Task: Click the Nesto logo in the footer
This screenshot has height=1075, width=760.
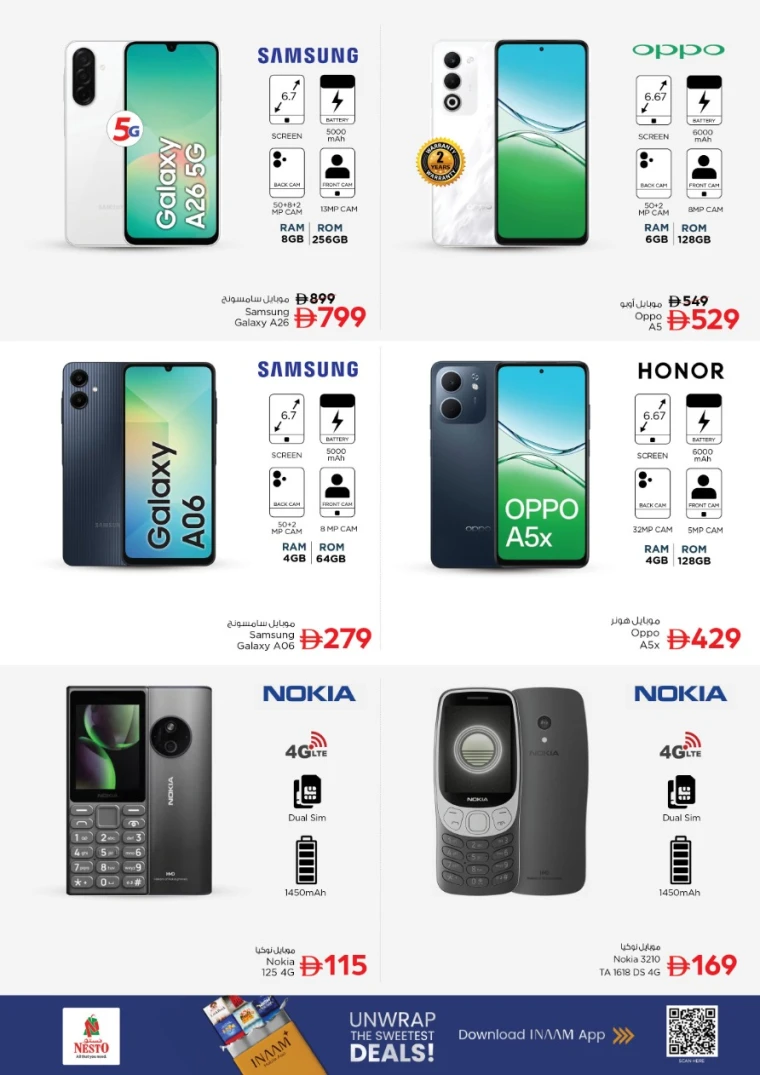Action: [x=91, y=1036]
